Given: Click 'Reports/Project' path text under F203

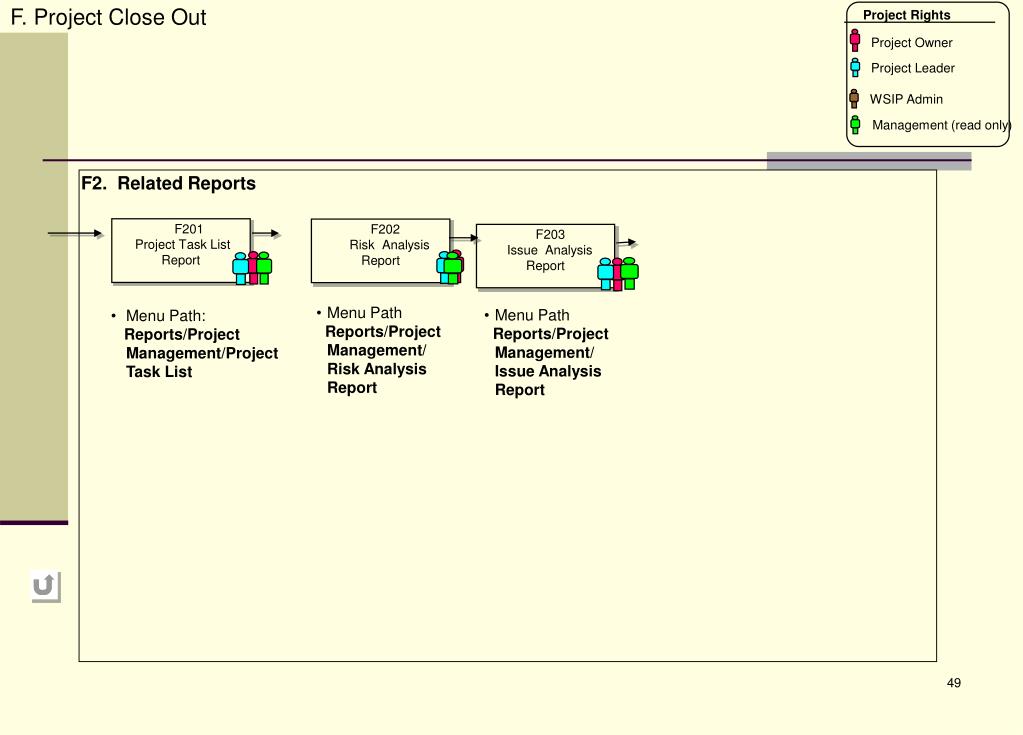Looking at the screenshot, I should (x=551, y=334).
